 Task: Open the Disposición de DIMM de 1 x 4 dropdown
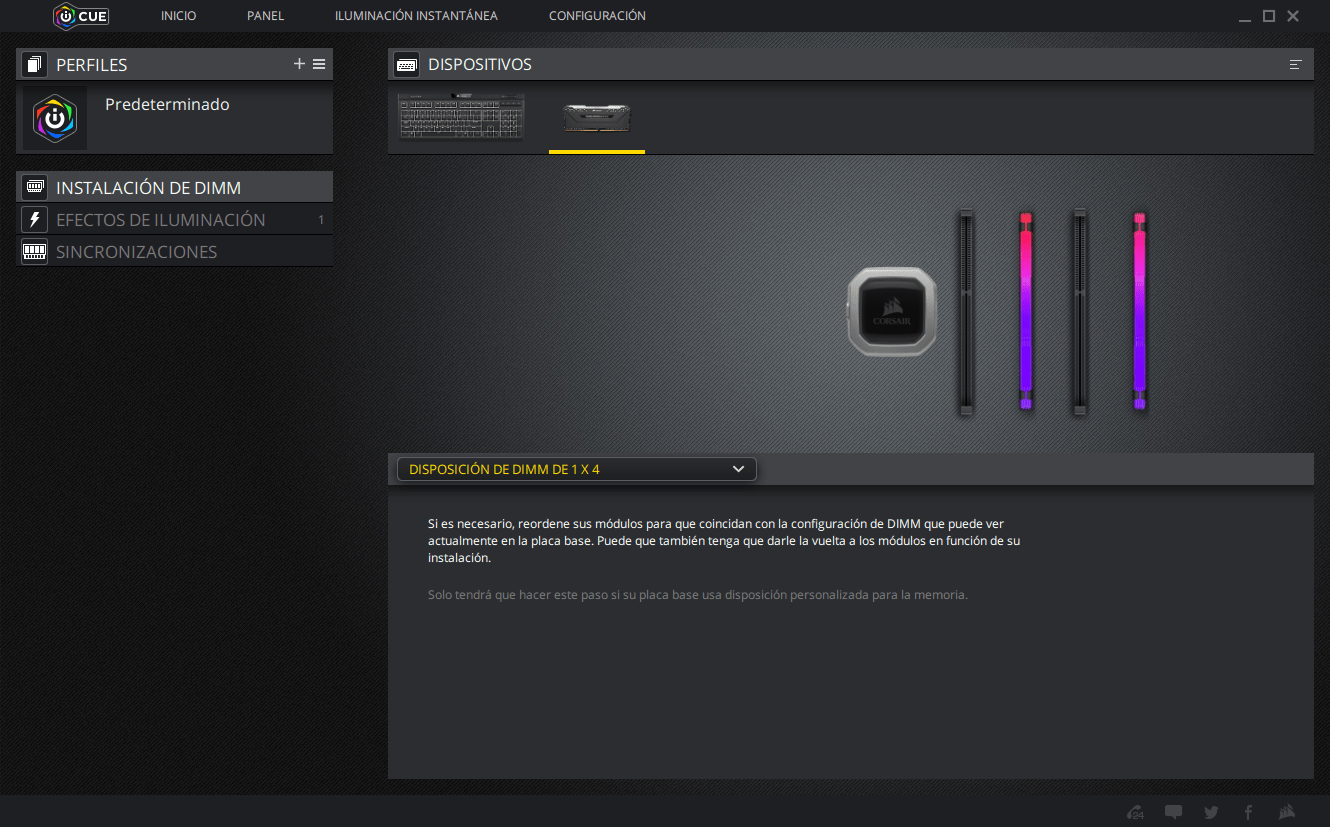577,469
